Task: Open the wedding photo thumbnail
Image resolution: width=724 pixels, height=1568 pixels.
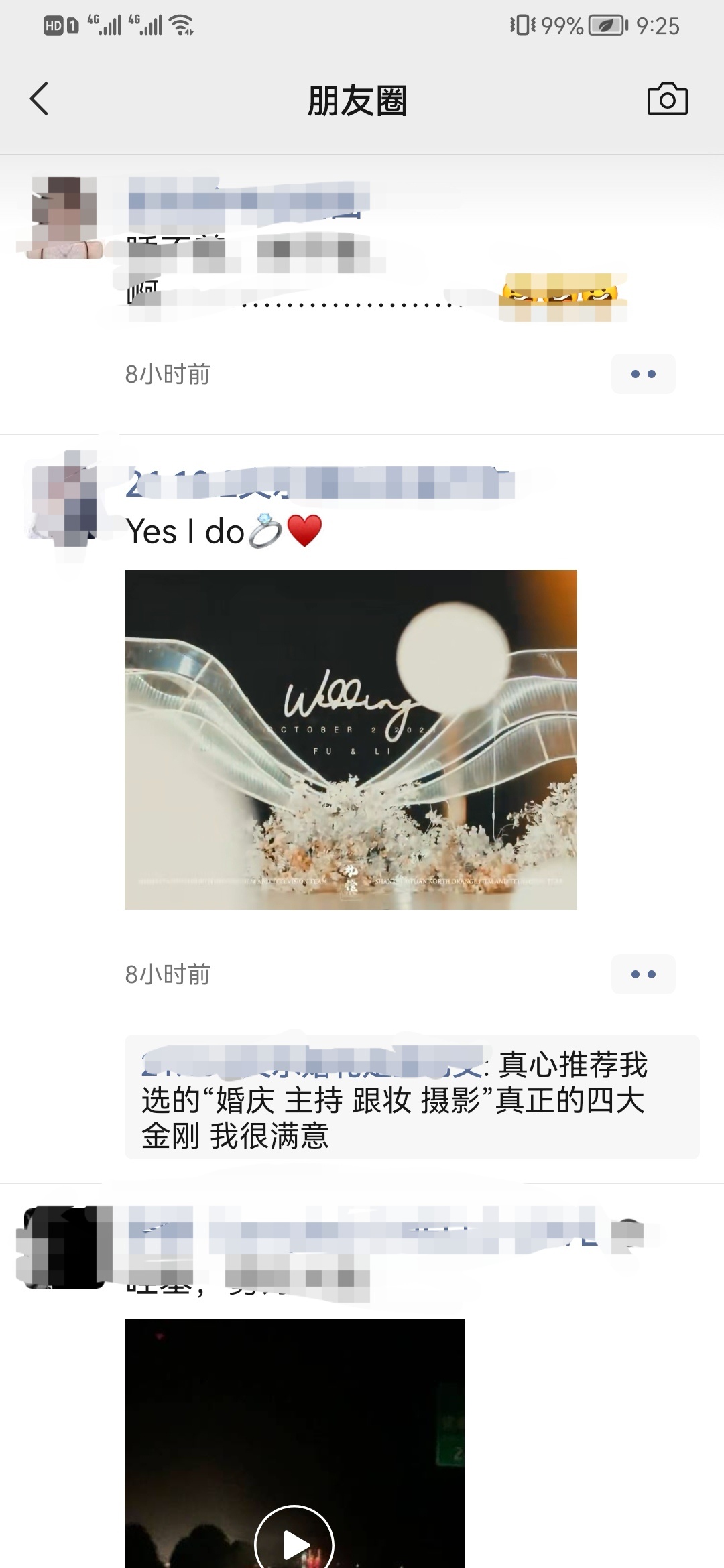Action: click(x=351, y=740)
